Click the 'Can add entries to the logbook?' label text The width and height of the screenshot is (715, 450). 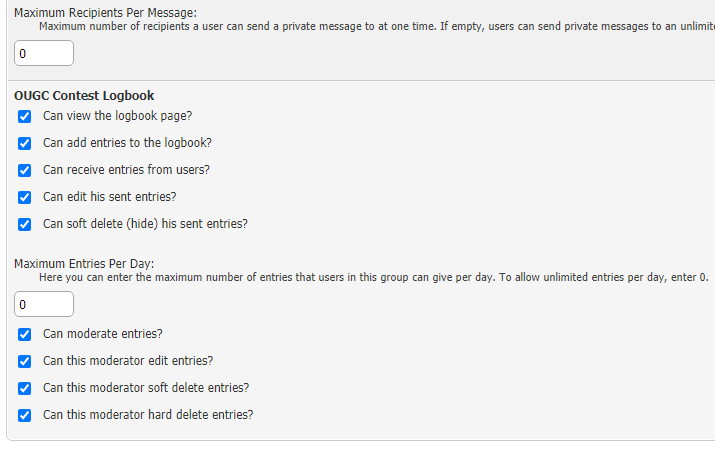[127, 143]
